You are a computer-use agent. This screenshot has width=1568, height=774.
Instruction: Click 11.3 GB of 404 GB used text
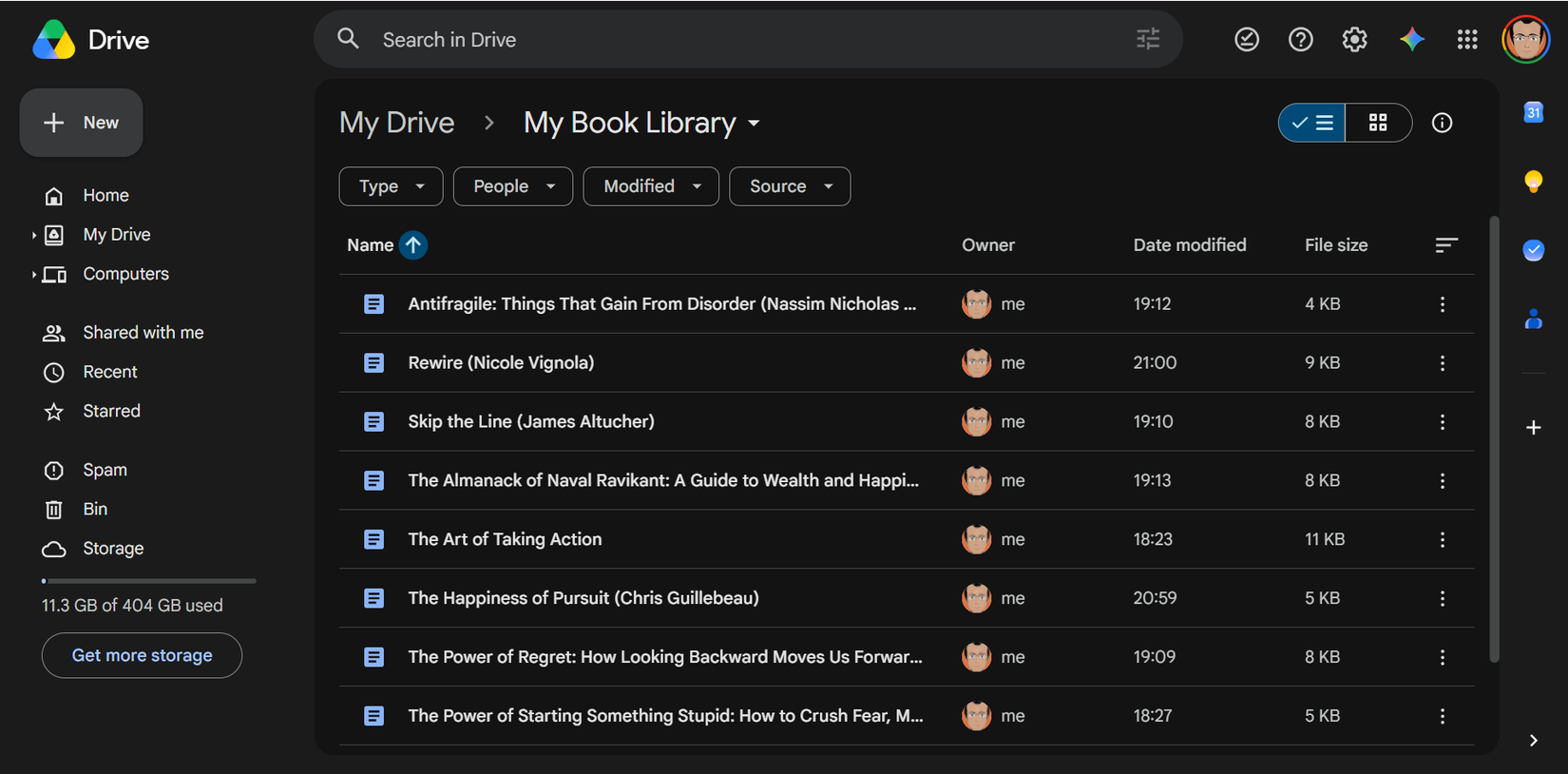(132, 606)
